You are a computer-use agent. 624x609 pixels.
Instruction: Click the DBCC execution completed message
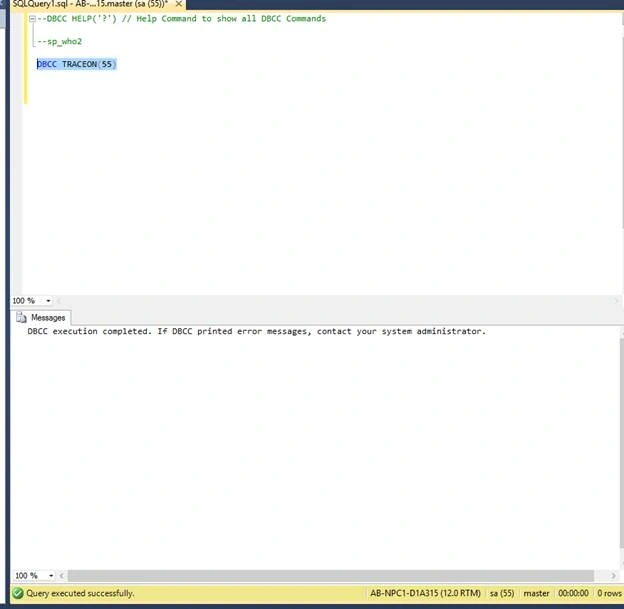tap(257, 331)
